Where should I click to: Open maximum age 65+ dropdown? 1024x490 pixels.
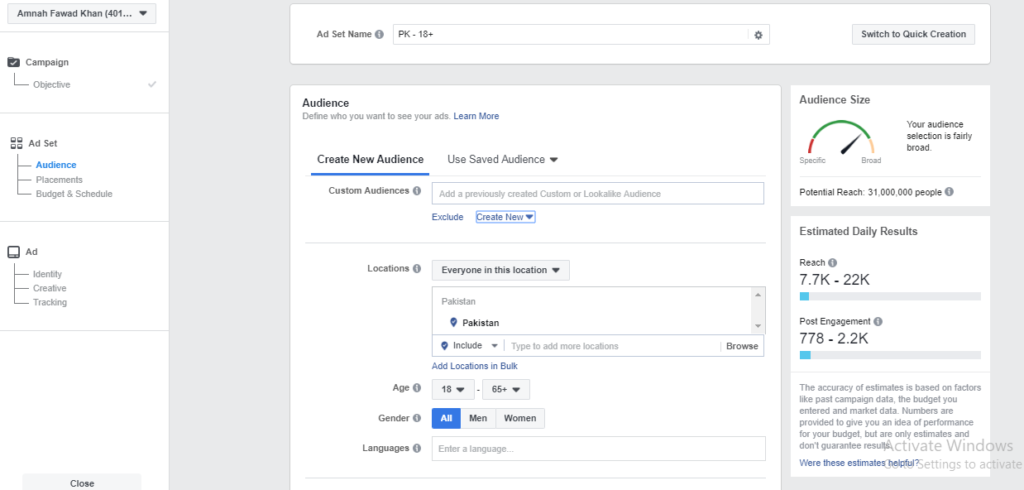(x=506, y=389)
